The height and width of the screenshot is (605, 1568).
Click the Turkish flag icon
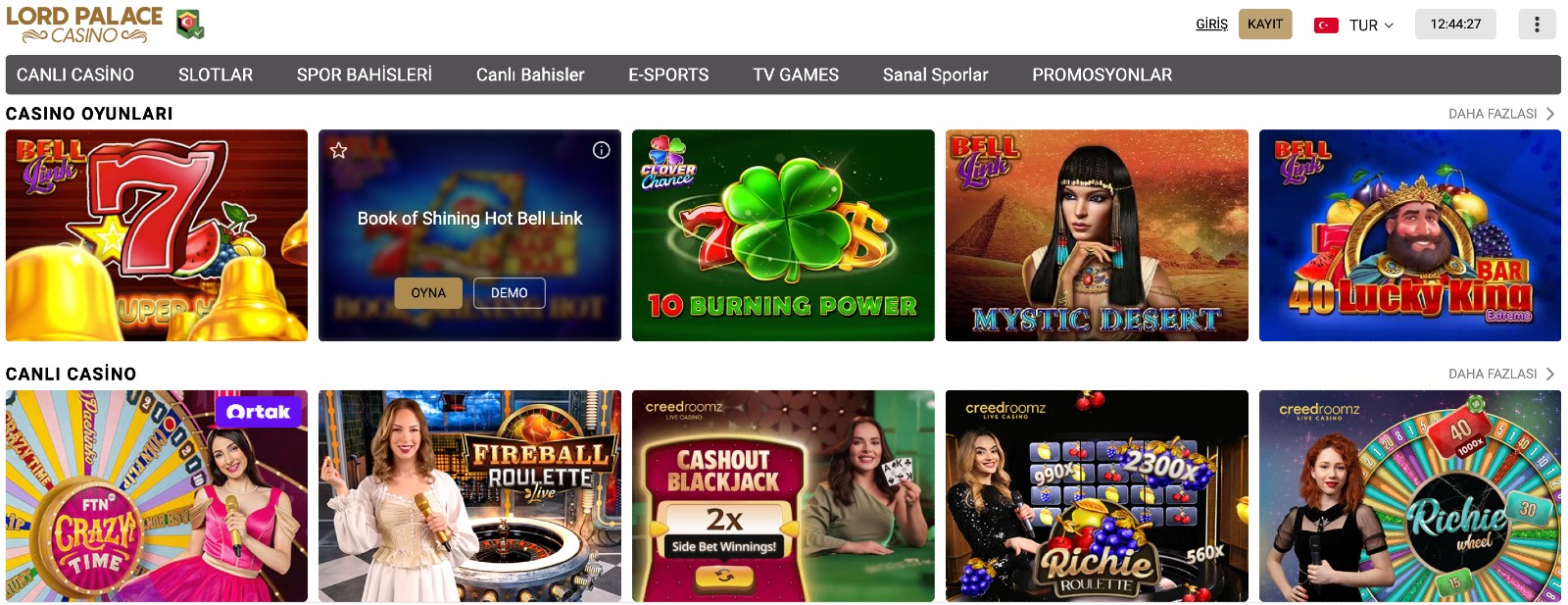(1326, 25)
